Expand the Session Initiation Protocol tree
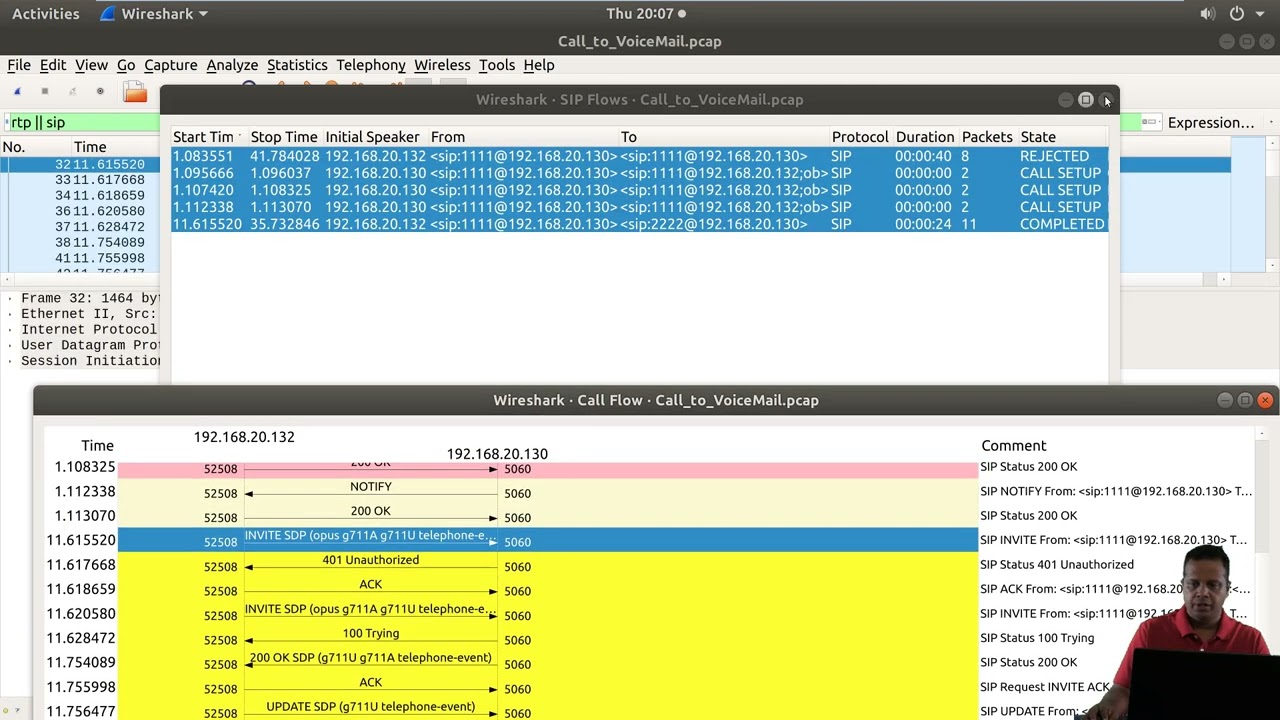The image size is (1280, 720). 10,361
